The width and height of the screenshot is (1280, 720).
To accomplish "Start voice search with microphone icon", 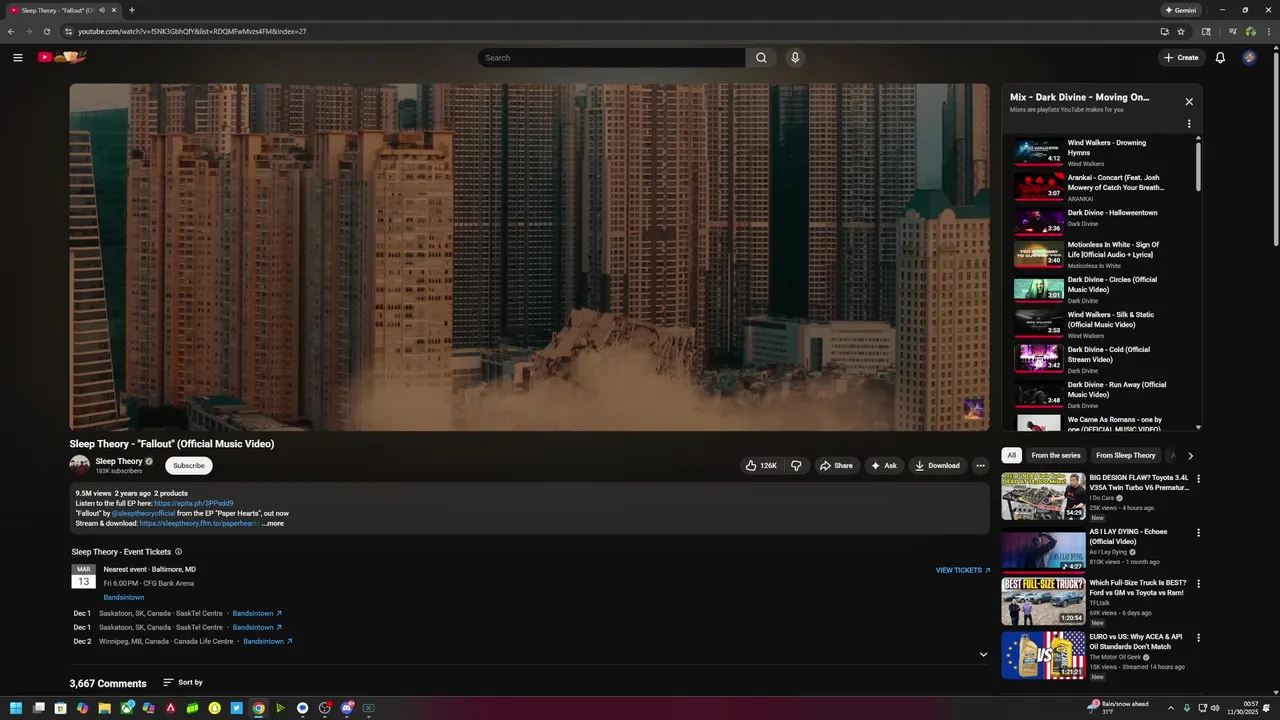I will (x=795, y=58).
